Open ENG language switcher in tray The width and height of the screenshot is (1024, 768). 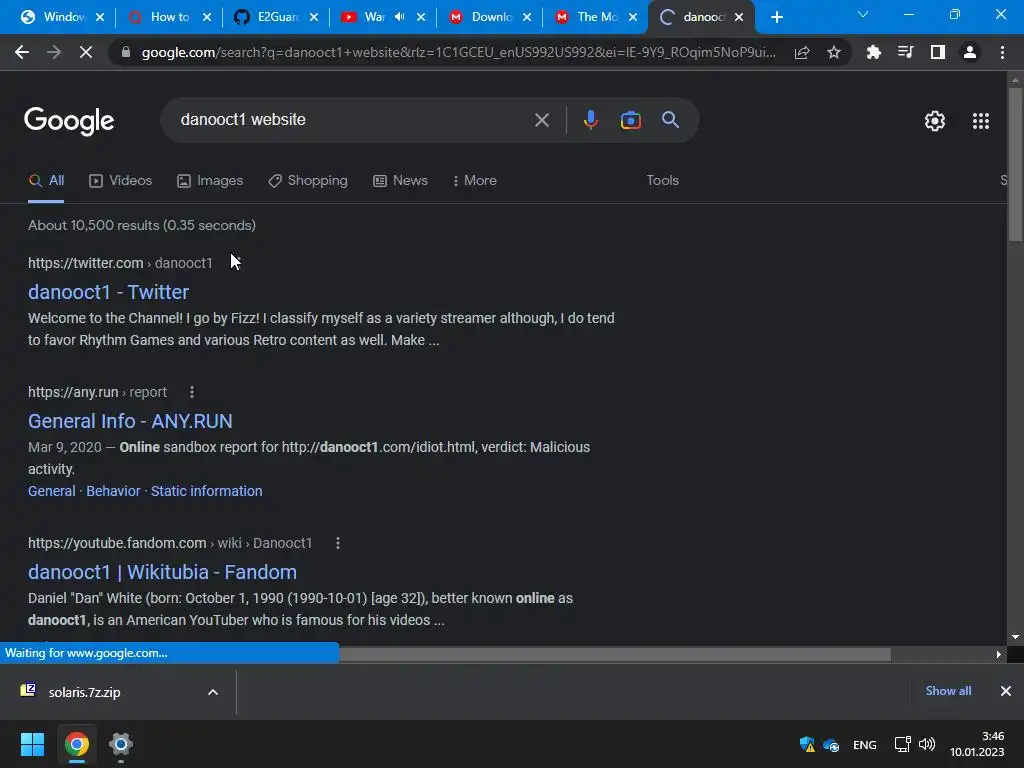click(865, 744)
